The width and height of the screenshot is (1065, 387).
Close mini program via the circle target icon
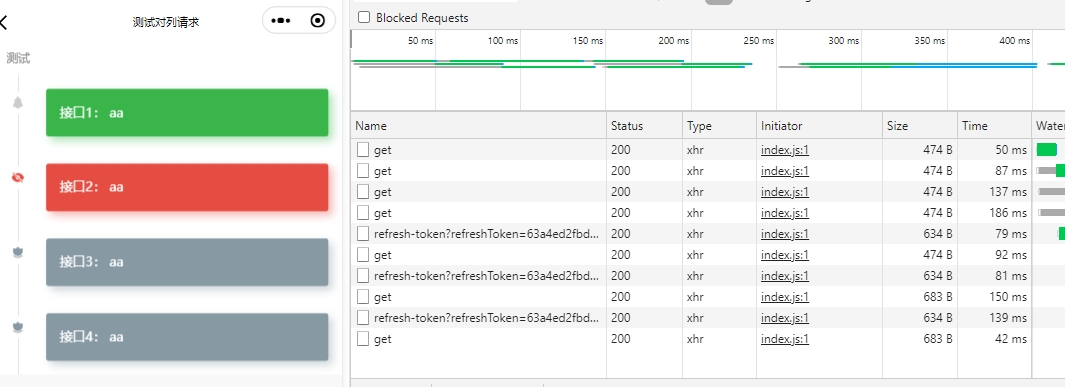coord(317,20)
